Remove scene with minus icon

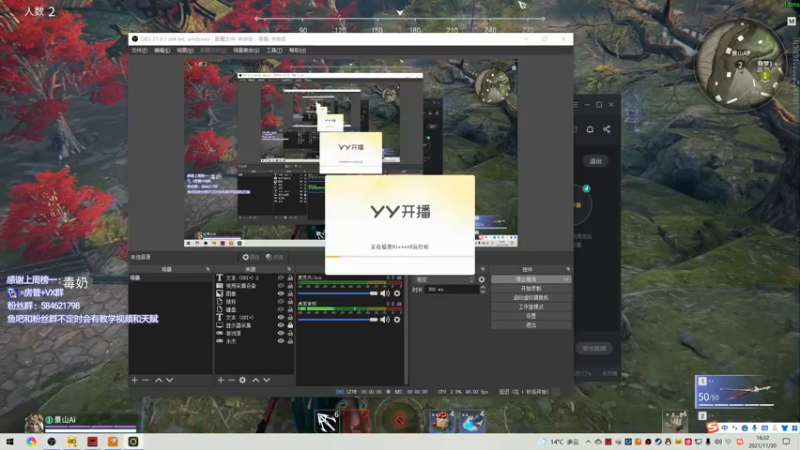[x=145, y=380]
